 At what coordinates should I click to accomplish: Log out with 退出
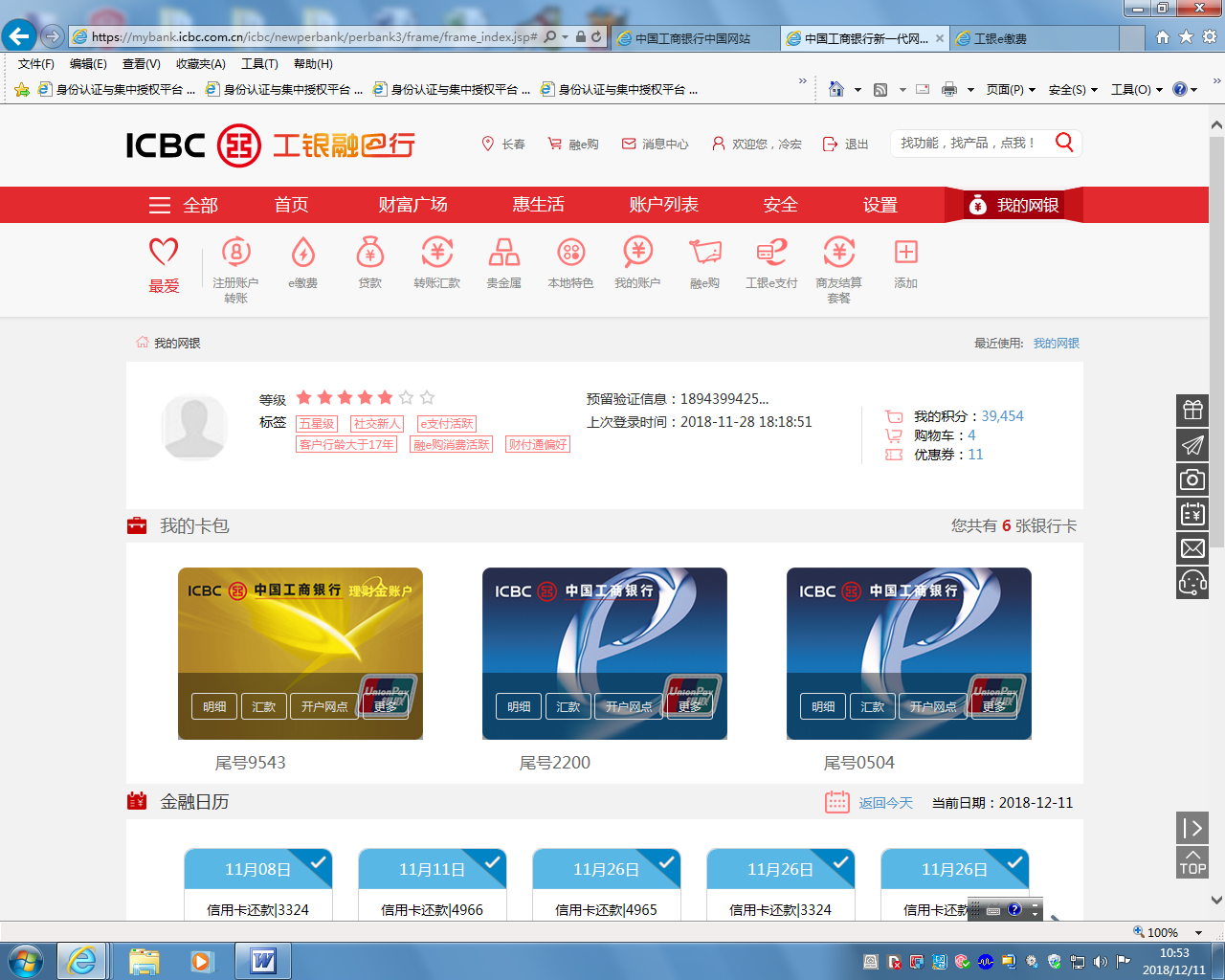tap(846, 144)
